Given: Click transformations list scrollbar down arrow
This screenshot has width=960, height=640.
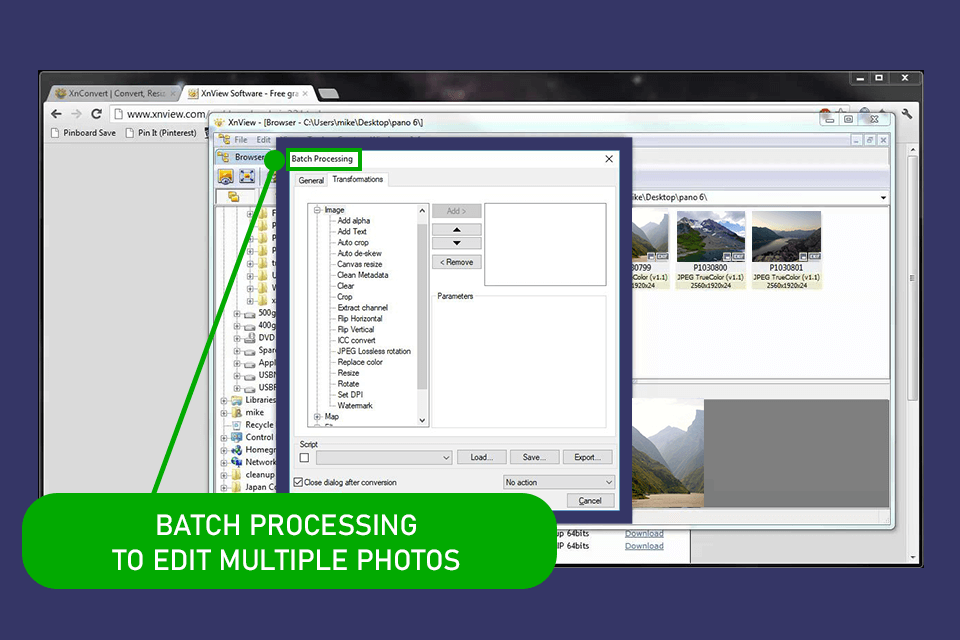Looking at the screenshot, I should click(422, 420).
